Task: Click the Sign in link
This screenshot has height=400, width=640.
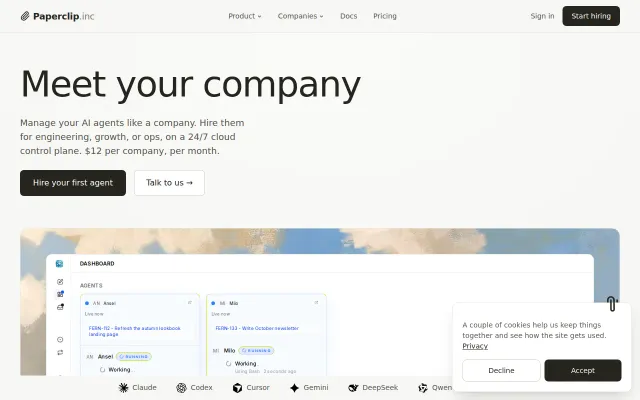Action: pos(542,16)
